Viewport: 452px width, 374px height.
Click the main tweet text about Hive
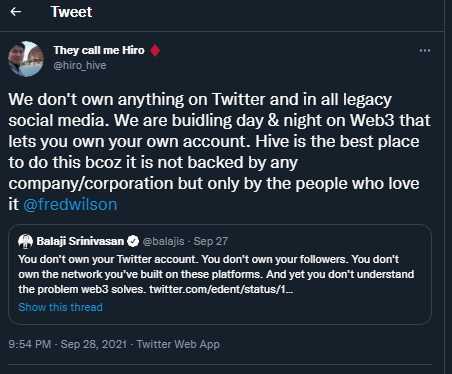pos(219,152)
